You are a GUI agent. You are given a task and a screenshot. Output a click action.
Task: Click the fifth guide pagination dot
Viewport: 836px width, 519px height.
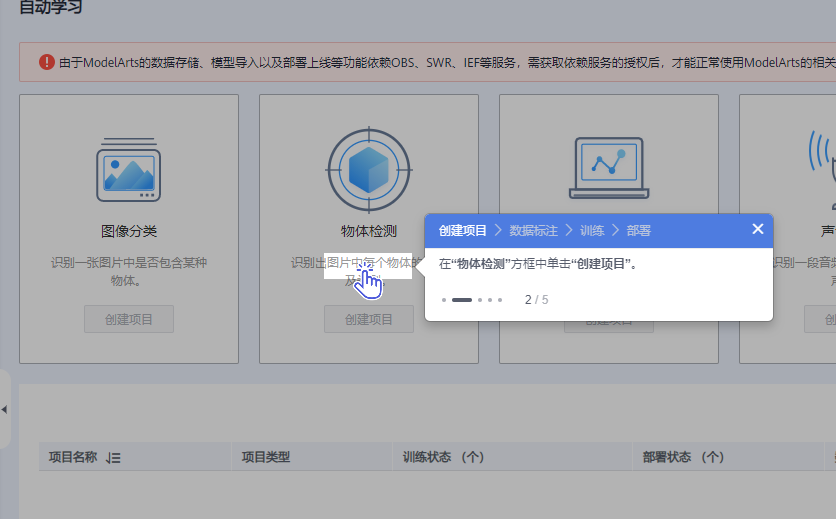tap(500, 300)
